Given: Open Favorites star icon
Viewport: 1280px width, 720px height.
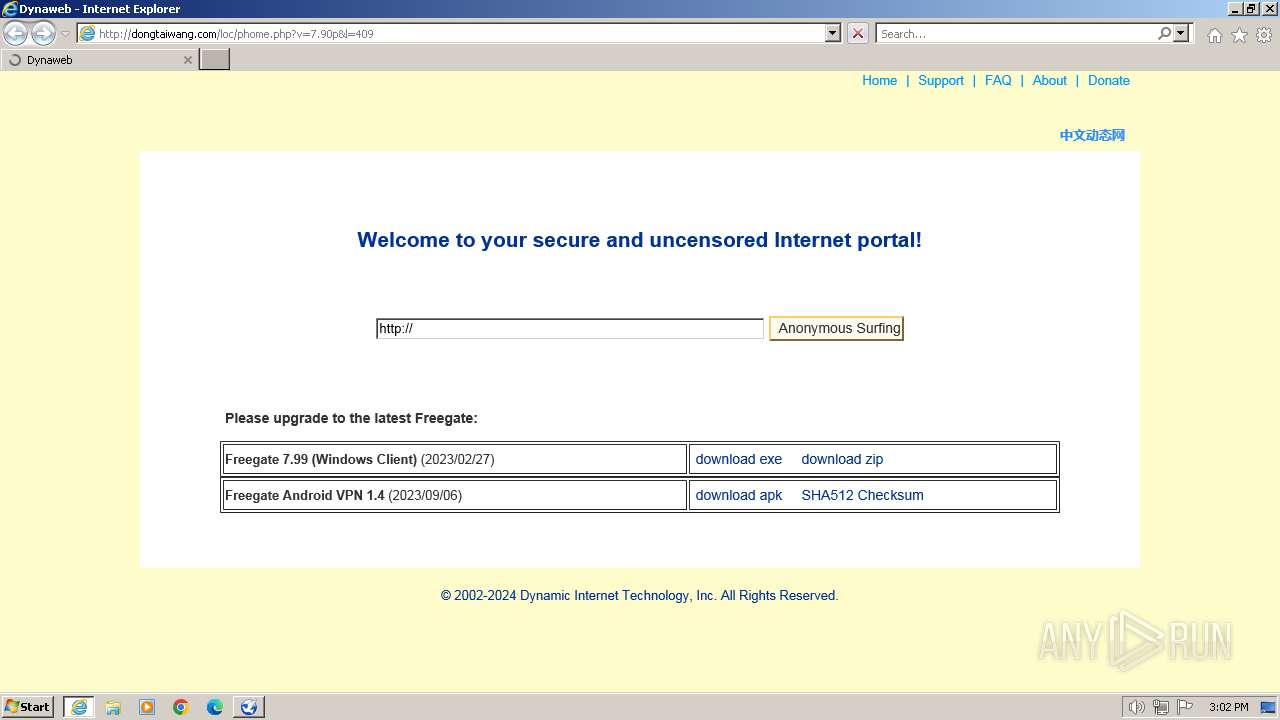Looking at the screenshot, I should point(1239,35).
